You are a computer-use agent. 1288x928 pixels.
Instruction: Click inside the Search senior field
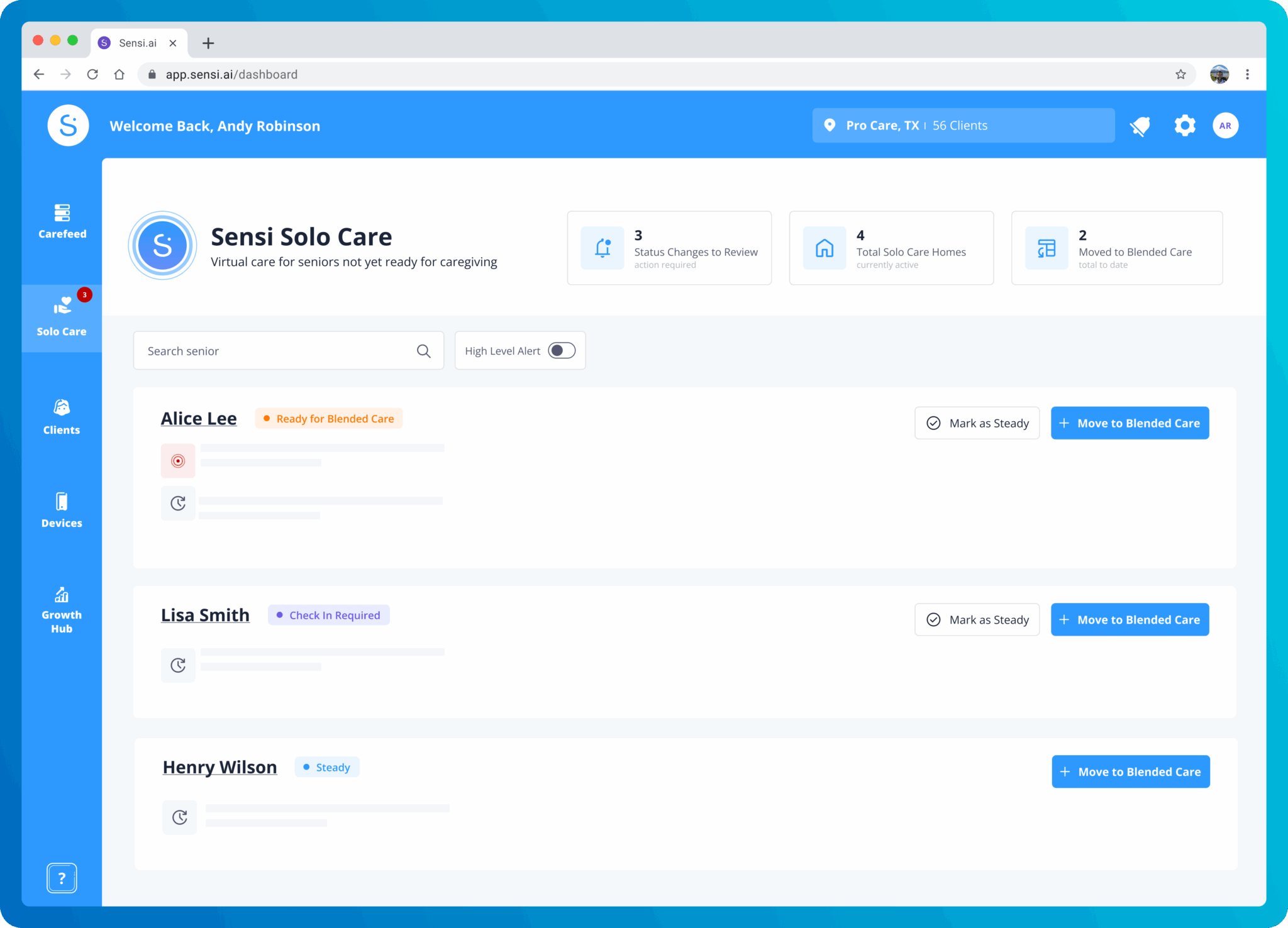tap(264, 350)
